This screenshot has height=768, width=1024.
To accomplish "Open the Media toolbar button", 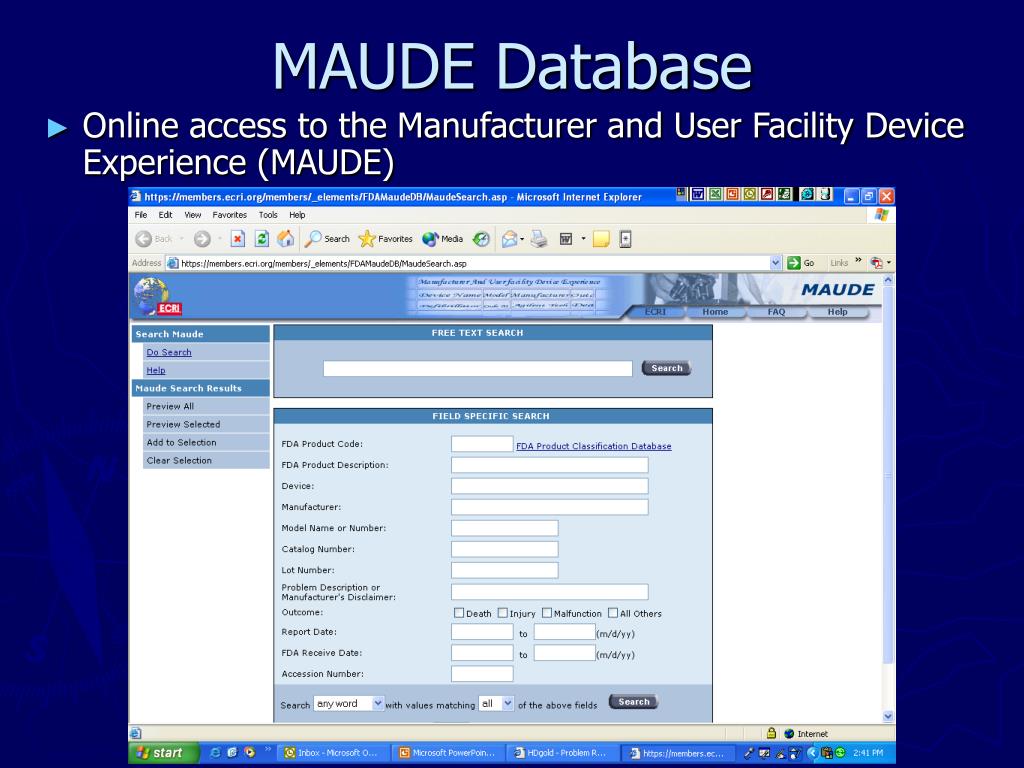I will [443, 239].
